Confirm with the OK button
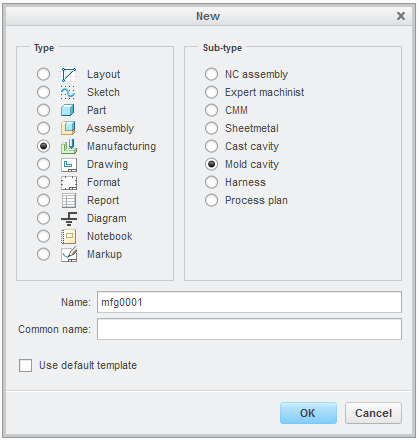Image resolution: width=419 pixels, height=440 pixels. point(308,413)
